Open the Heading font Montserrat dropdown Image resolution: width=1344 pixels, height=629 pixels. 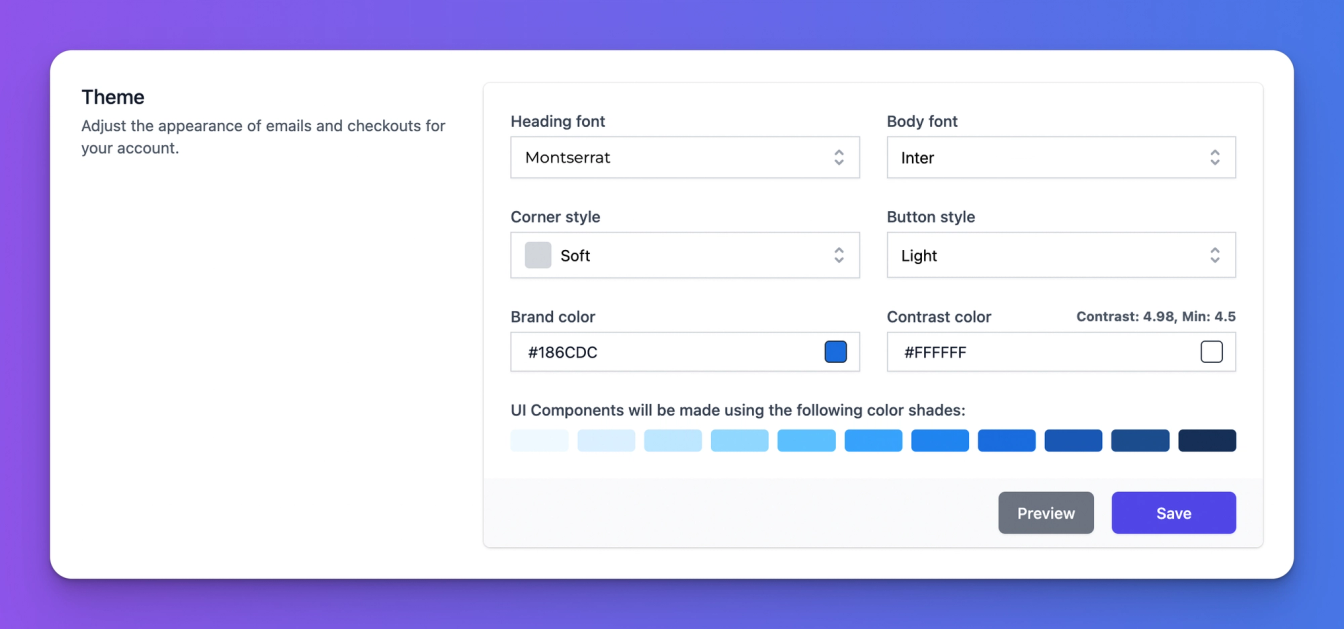[685, 158]
